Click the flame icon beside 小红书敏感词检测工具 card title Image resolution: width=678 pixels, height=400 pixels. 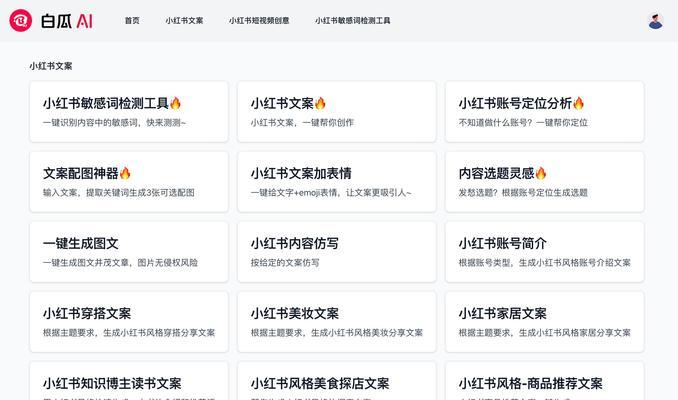pyautogui.click(x=175, y=103)
